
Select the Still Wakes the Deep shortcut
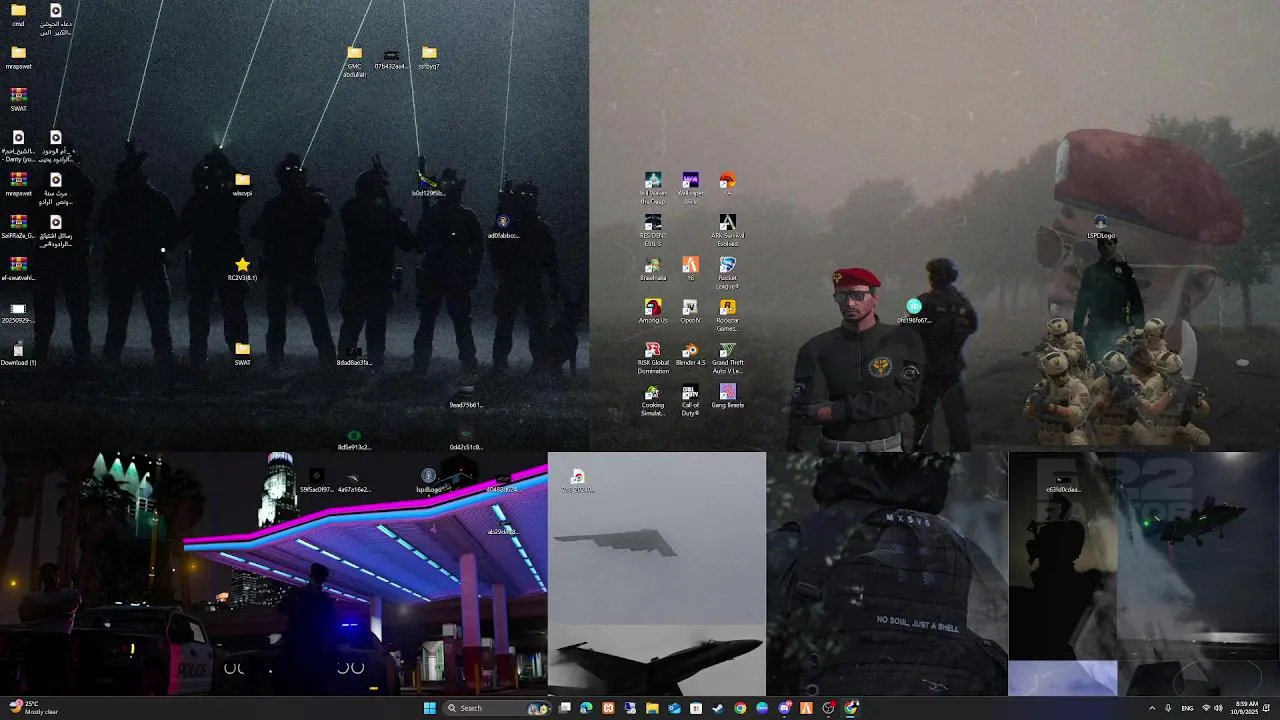point(653,189)
